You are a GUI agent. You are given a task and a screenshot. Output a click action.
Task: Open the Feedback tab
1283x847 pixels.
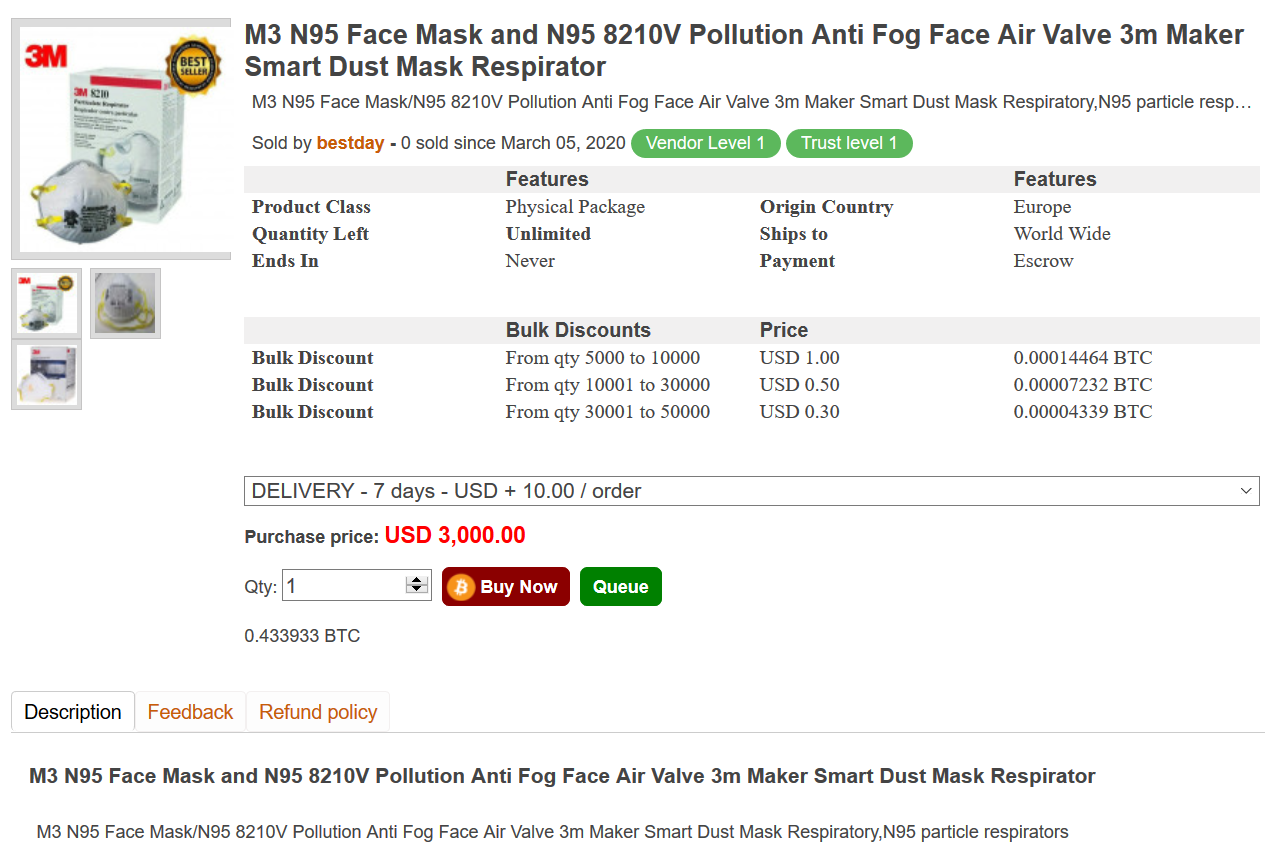[x=190, y=712]
